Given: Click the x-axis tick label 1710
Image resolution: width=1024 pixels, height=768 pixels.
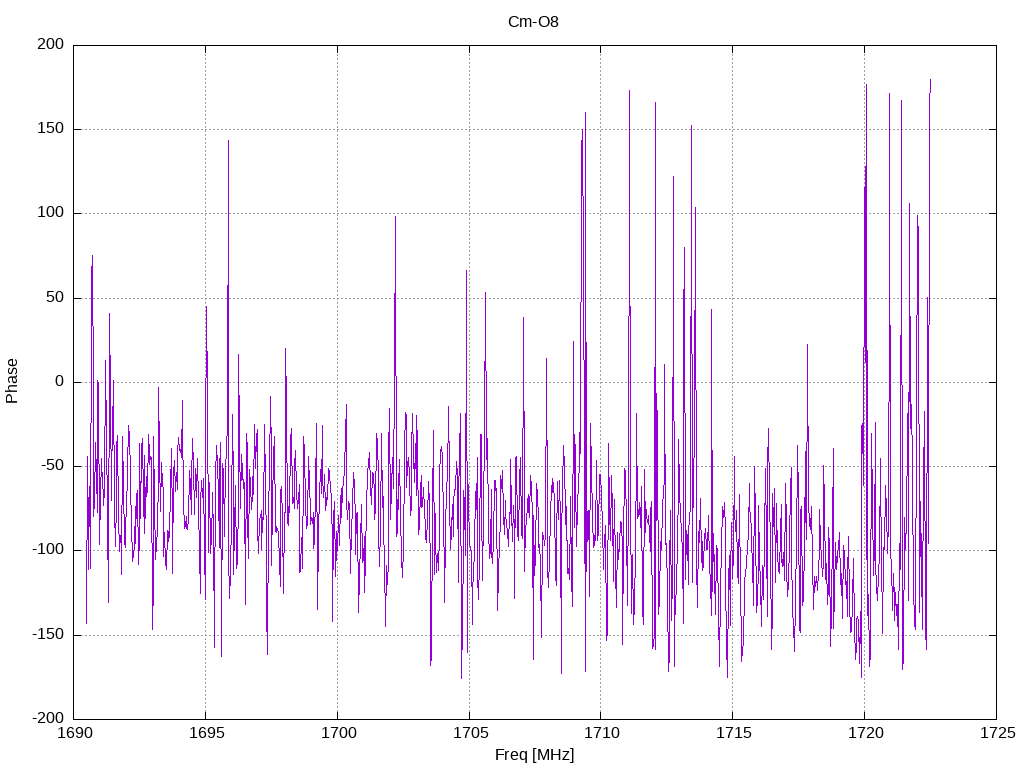Looking at the screenshot, I should coord(601,733).
